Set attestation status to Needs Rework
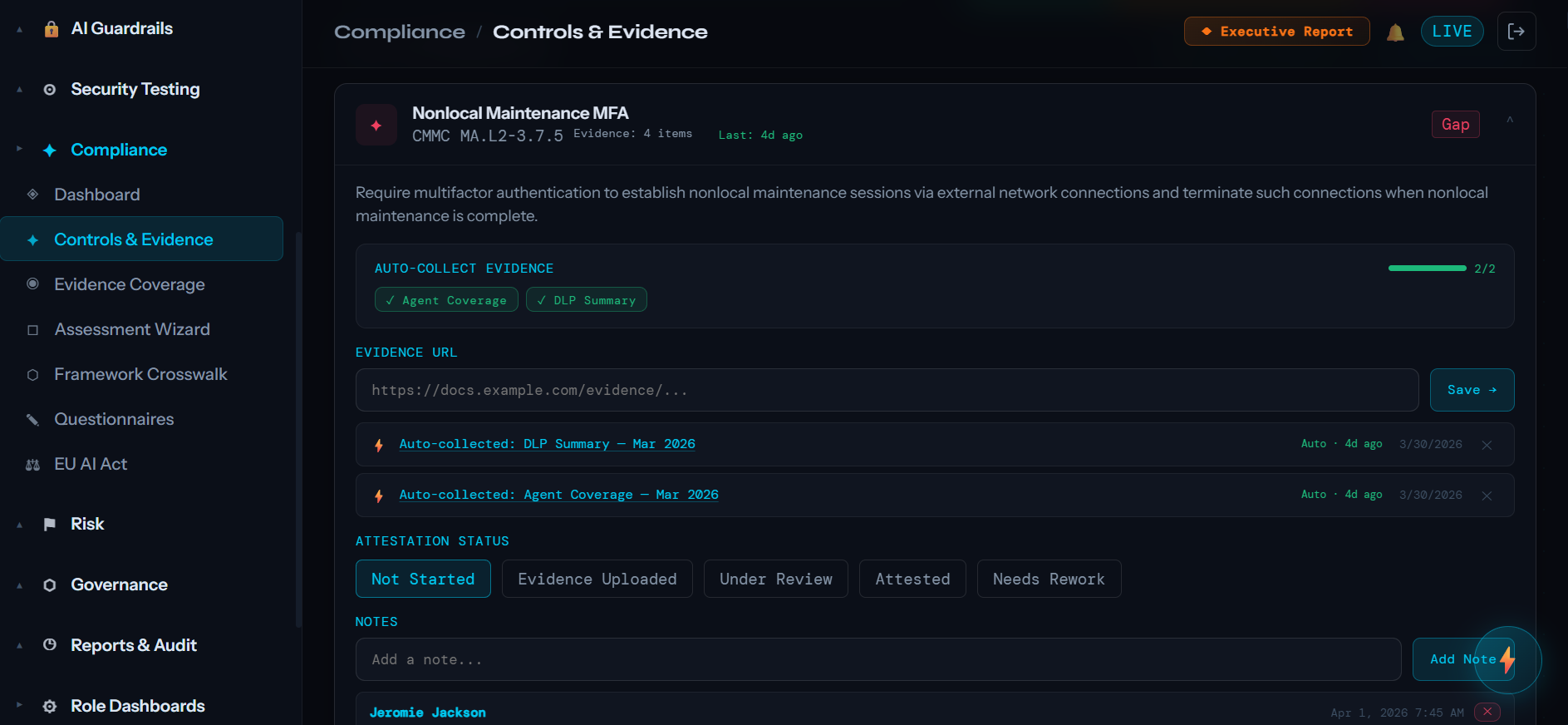1568x725 pixels. 1049,579
